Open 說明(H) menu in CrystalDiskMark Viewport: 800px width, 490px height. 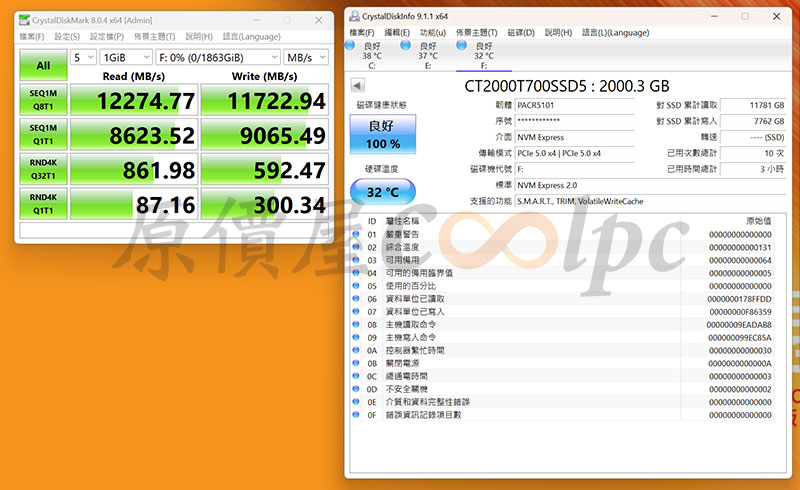199,37
